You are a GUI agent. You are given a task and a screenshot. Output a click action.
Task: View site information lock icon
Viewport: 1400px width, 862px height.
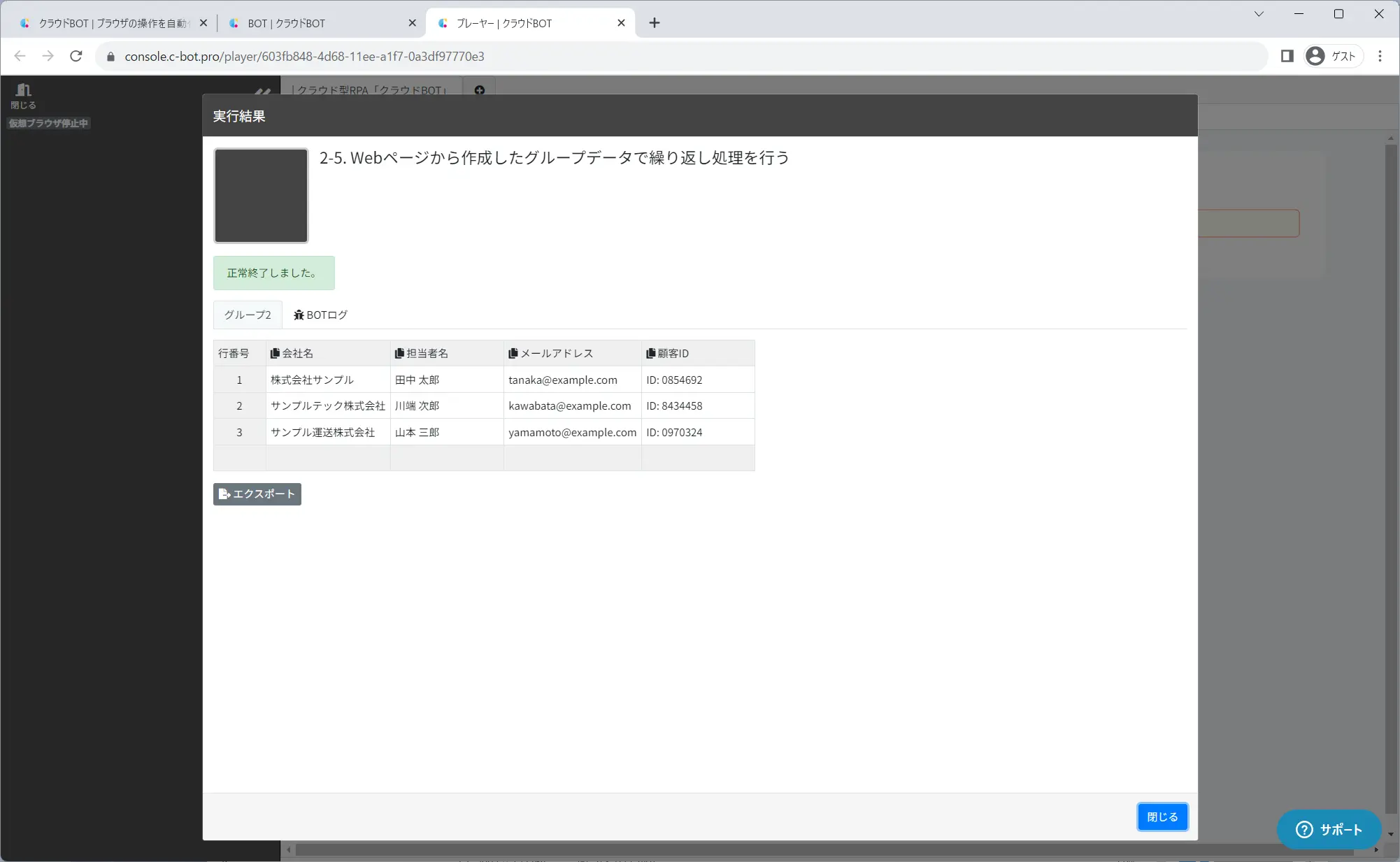(x=110, y=57)
